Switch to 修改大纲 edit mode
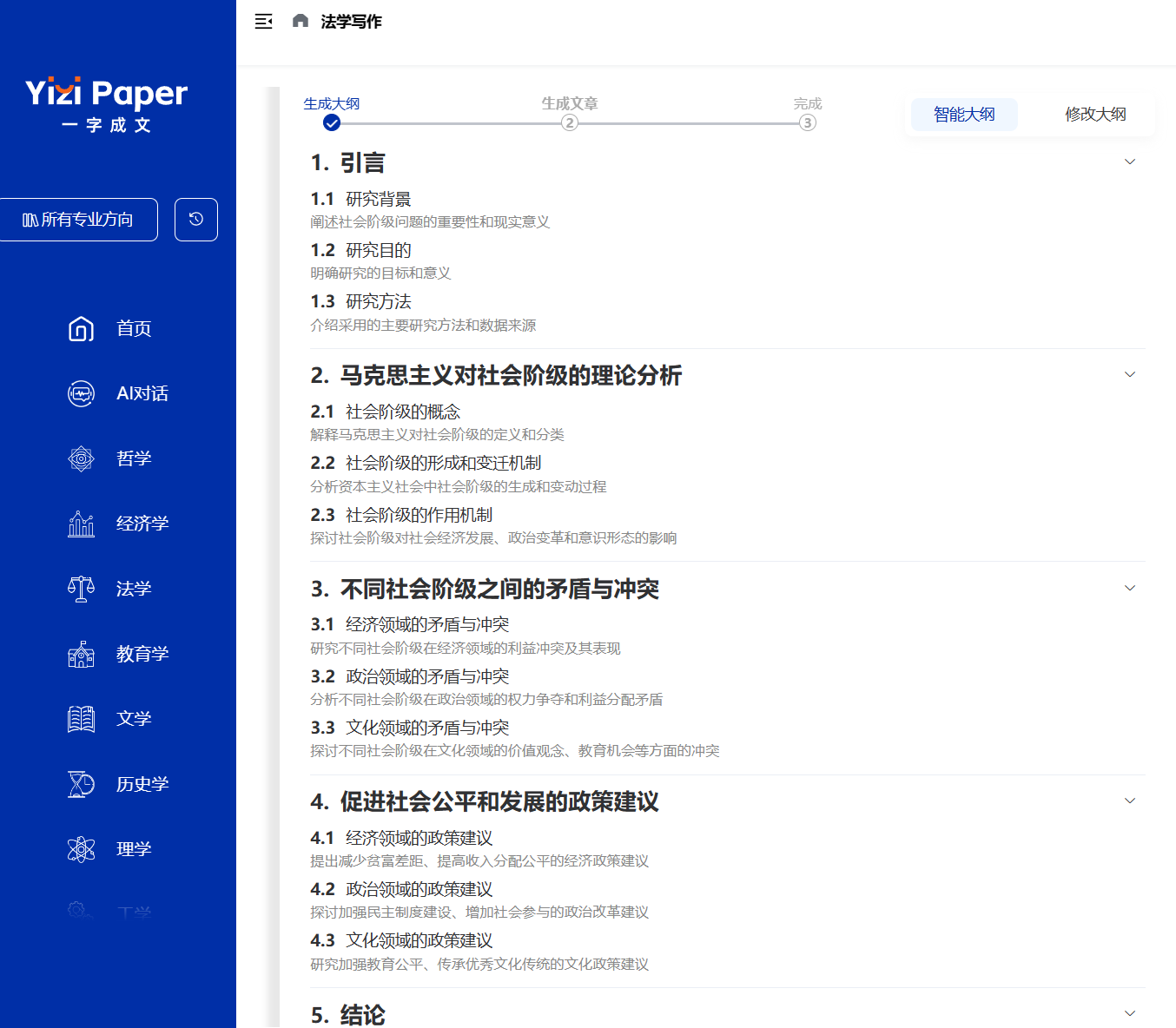1176x1028 pixels. point(1095,115)
